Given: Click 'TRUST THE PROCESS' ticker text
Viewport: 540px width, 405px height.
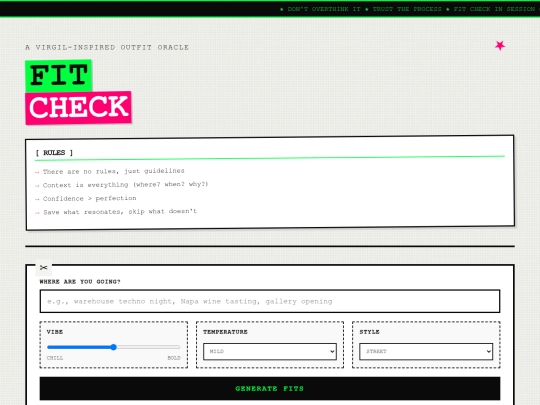Looking at the screenshot, I should pos(407,9).
